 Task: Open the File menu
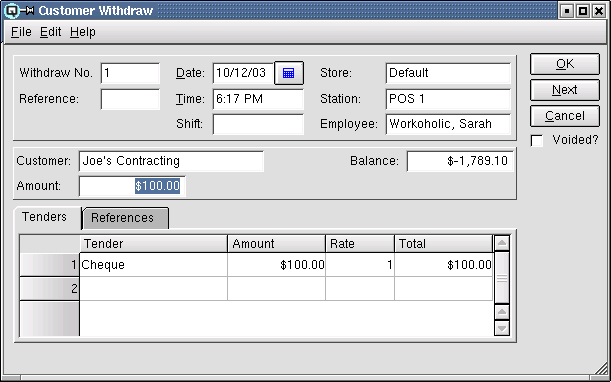[x=21, y=32]
